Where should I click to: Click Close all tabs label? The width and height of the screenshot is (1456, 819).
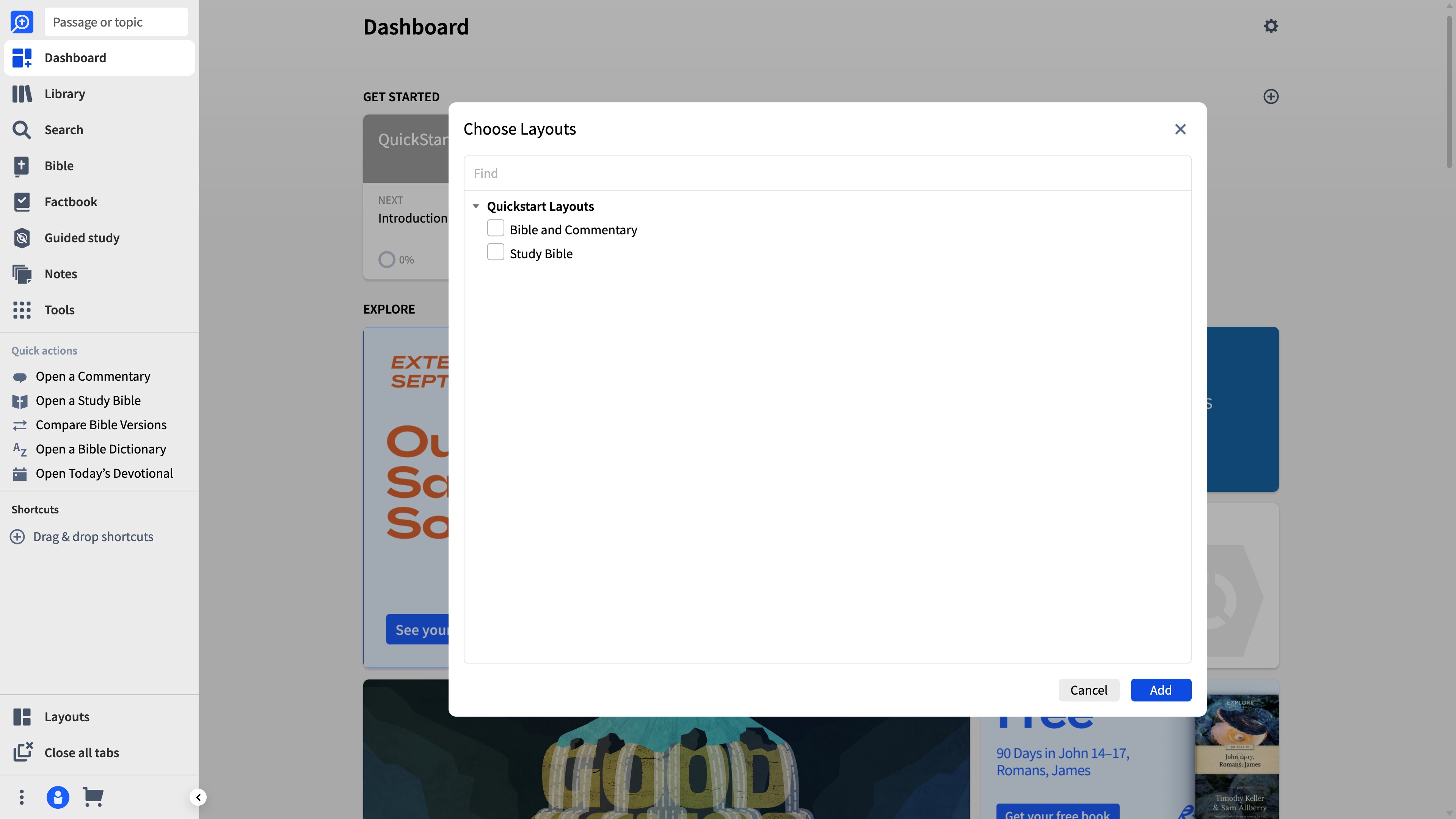pyautogui.click(x=82, y=753)
